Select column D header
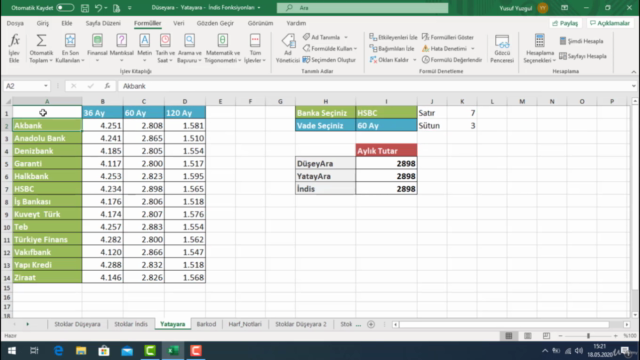 [185, 101]
